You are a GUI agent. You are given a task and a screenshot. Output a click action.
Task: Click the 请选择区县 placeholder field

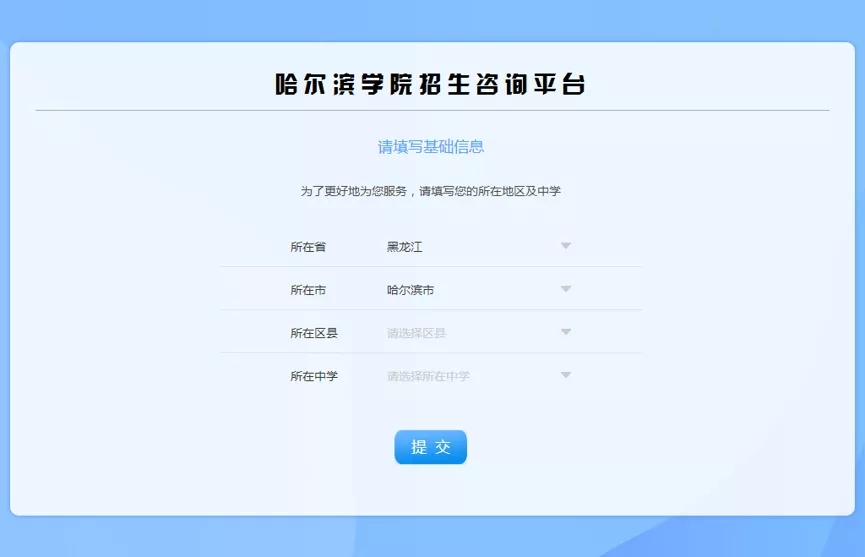click(417, 333)
